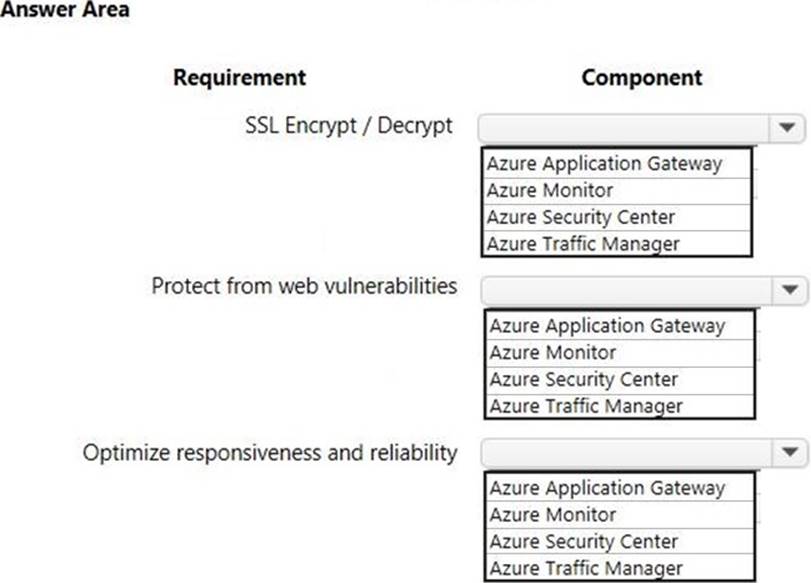Expand the Protect from web vulnerabilities dropdown arrow
Image resolution: width=811 pixels, height=583 pixels.
[789, 290]
